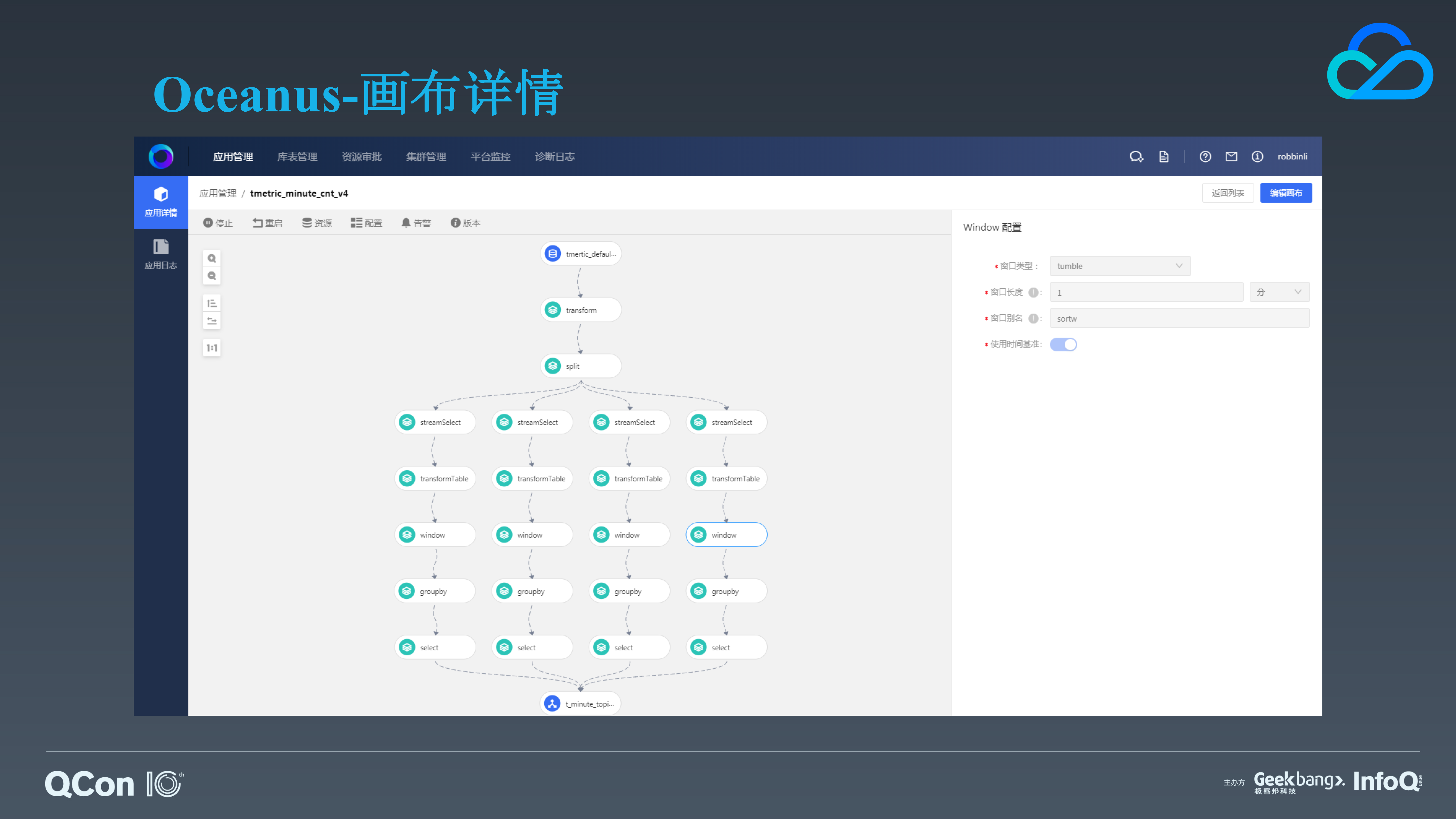
Task: Click the 编辑画布 button
Action: pos(1286,193)
